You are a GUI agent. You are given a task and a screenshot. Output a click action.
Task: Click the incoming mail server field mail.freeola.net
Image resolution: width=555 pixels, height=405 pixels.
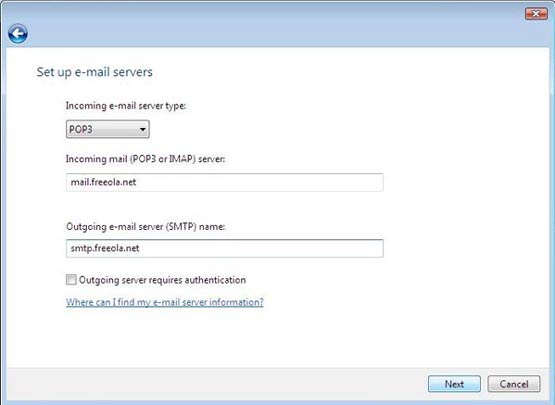(224, 182)
